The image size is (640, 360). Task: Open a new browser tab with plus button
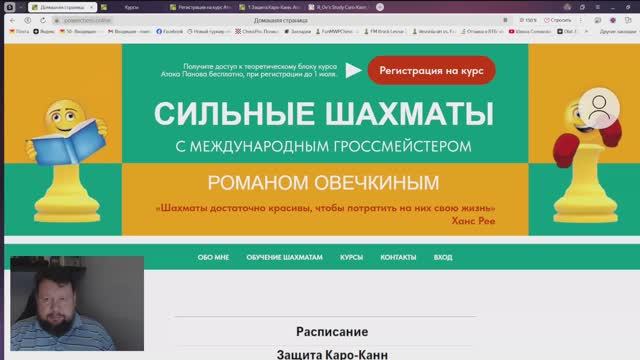[x=380, y=7]
